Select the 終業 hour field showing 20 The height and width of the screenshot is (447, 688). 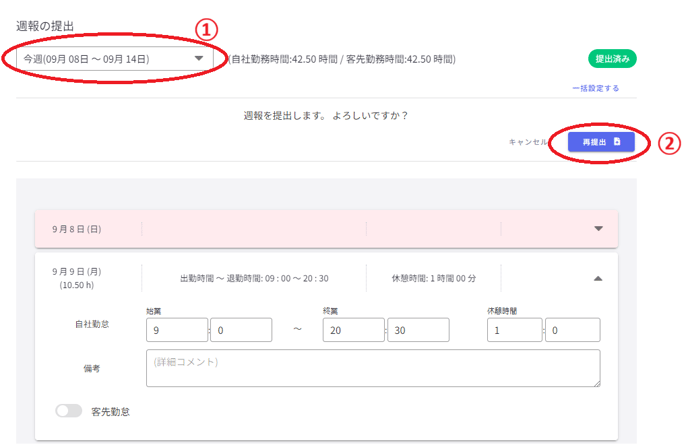pyautogui.click(x=353, y=330)
